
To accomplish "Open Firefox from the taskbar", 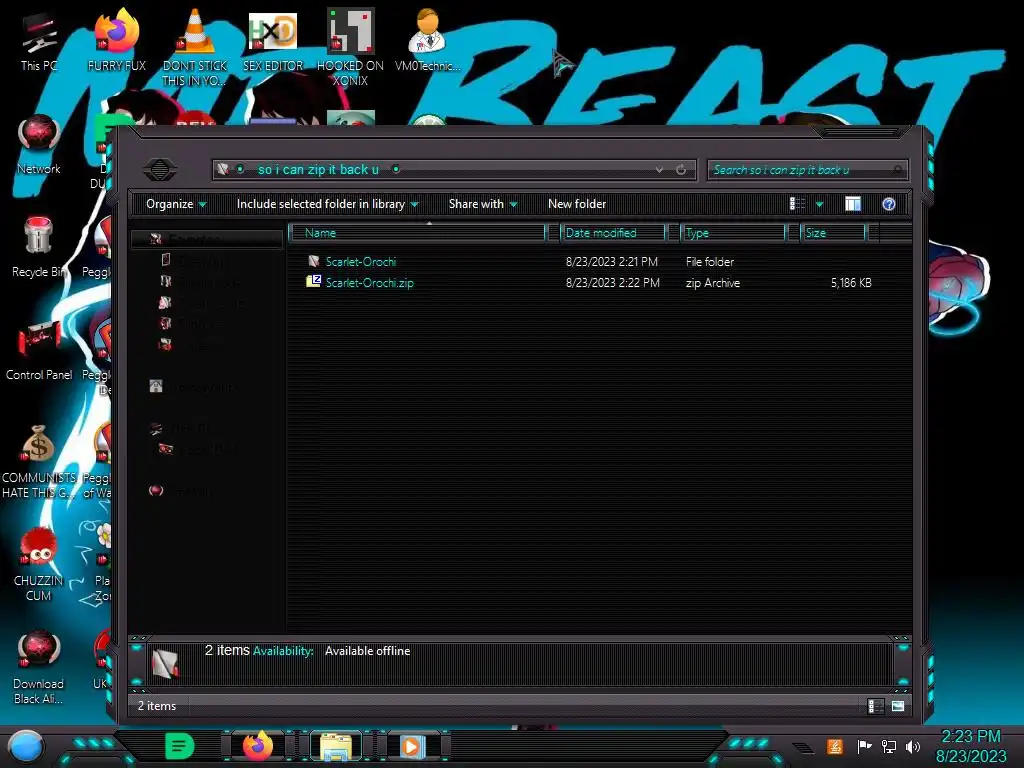I will 258,746.
